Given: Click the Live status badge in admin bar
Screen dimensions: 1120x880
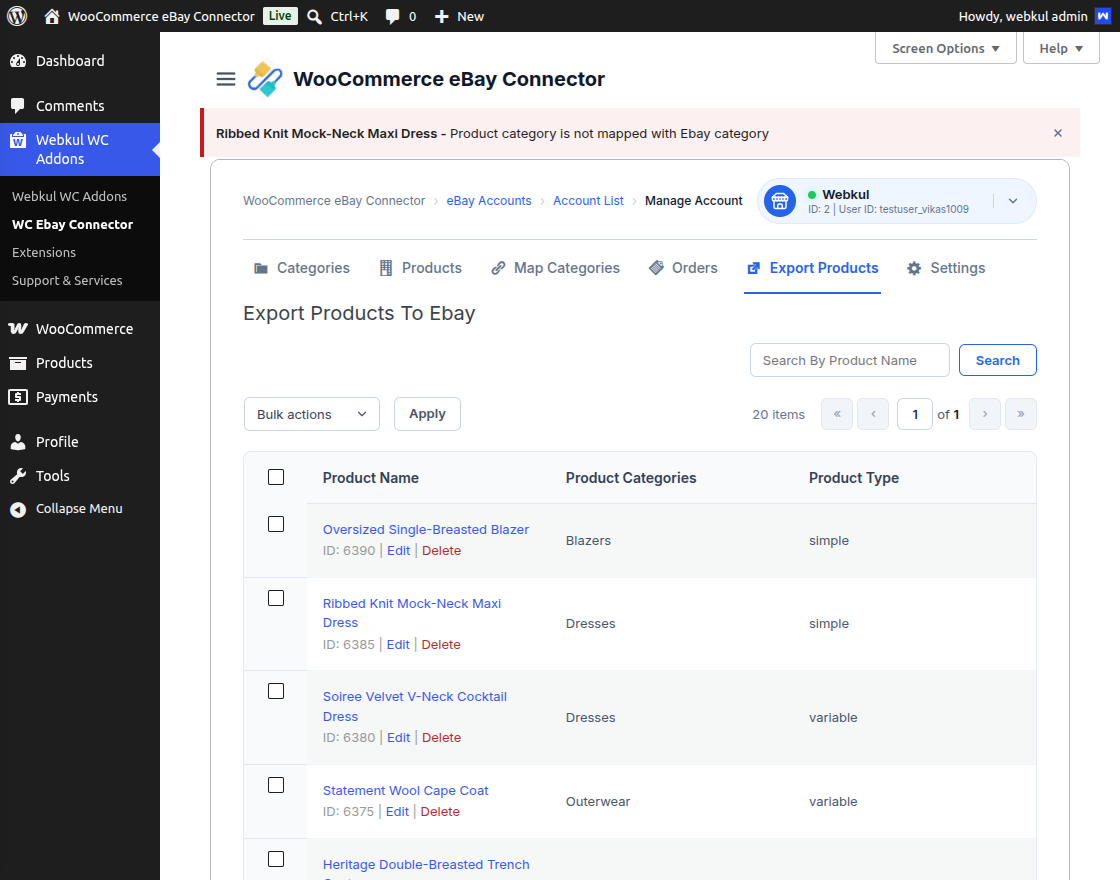Looking at the screenshot, I should (x=280, y=16).
